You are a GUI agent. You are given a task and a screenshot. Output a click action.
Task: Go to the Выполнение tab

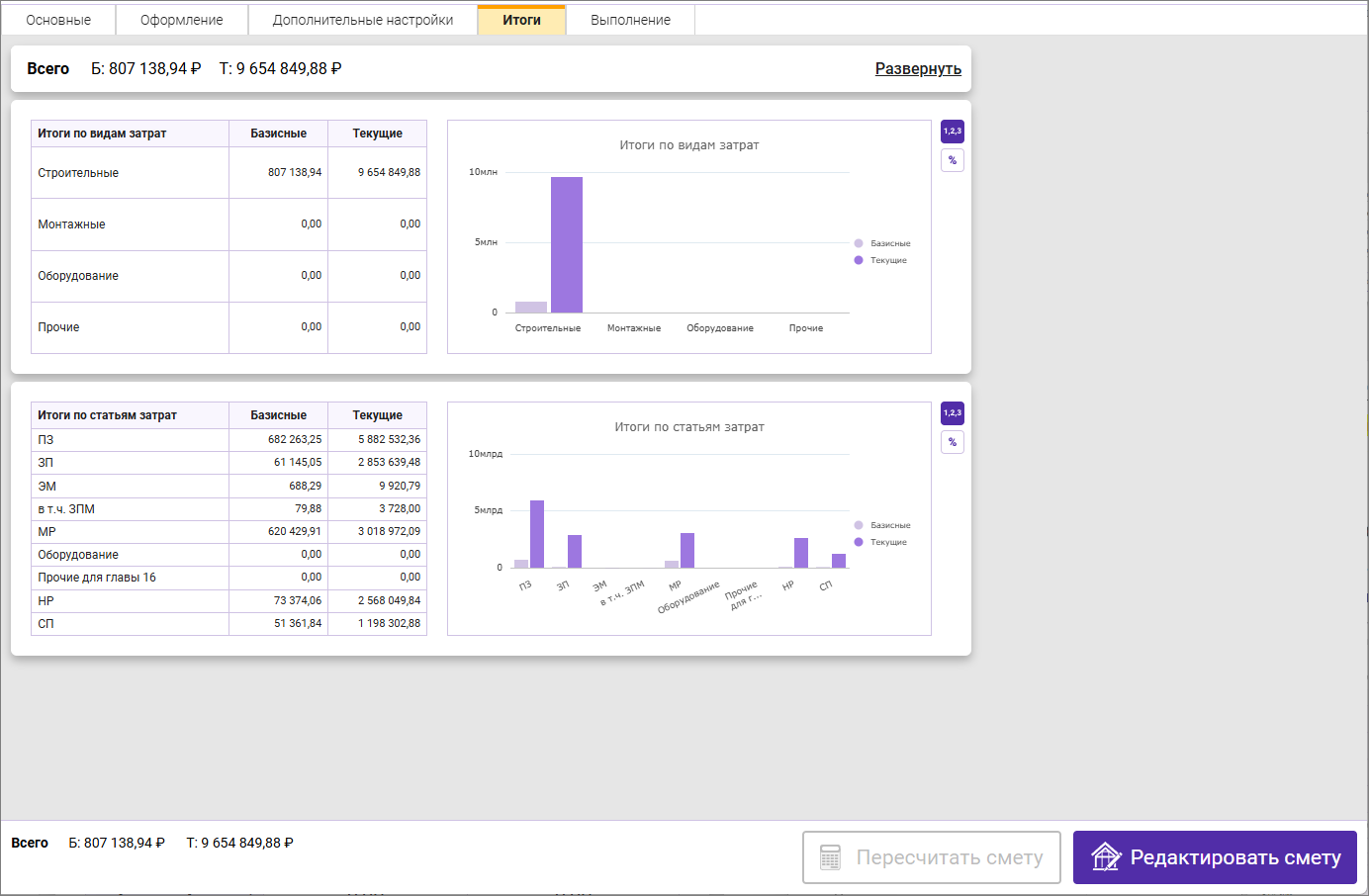630,20
